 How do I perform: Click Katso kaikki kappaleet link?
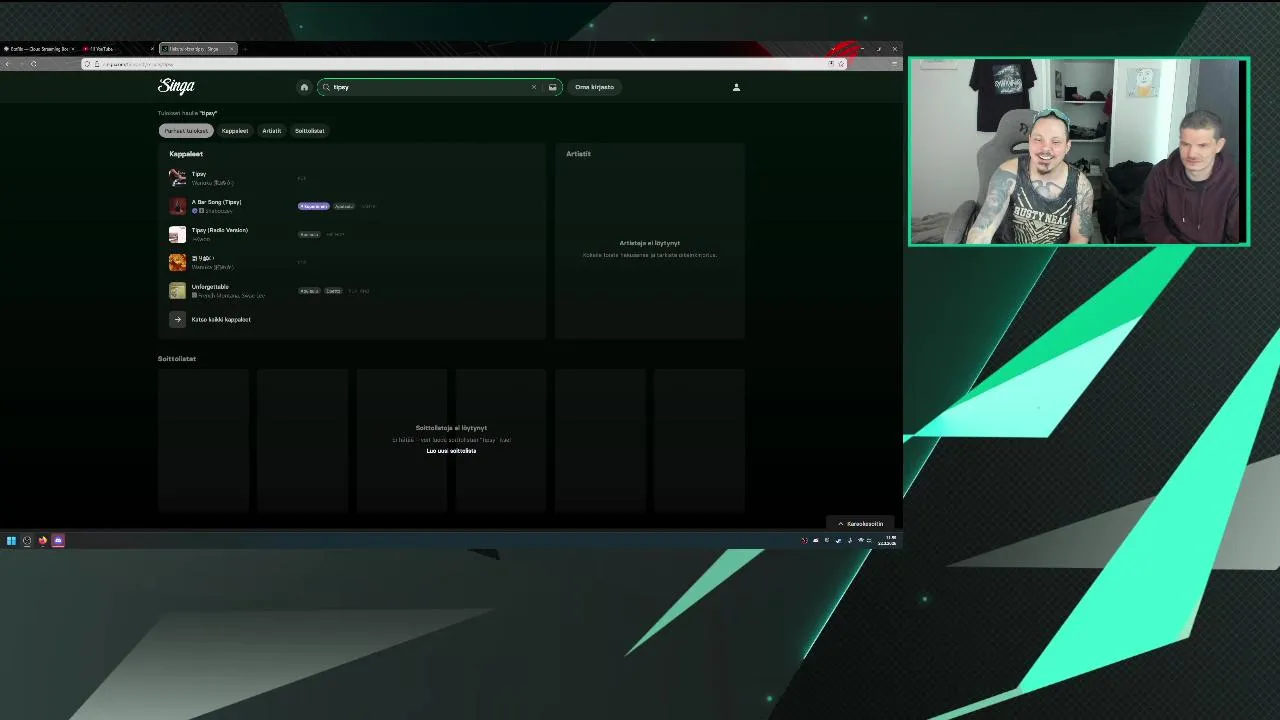pos(221,319)
